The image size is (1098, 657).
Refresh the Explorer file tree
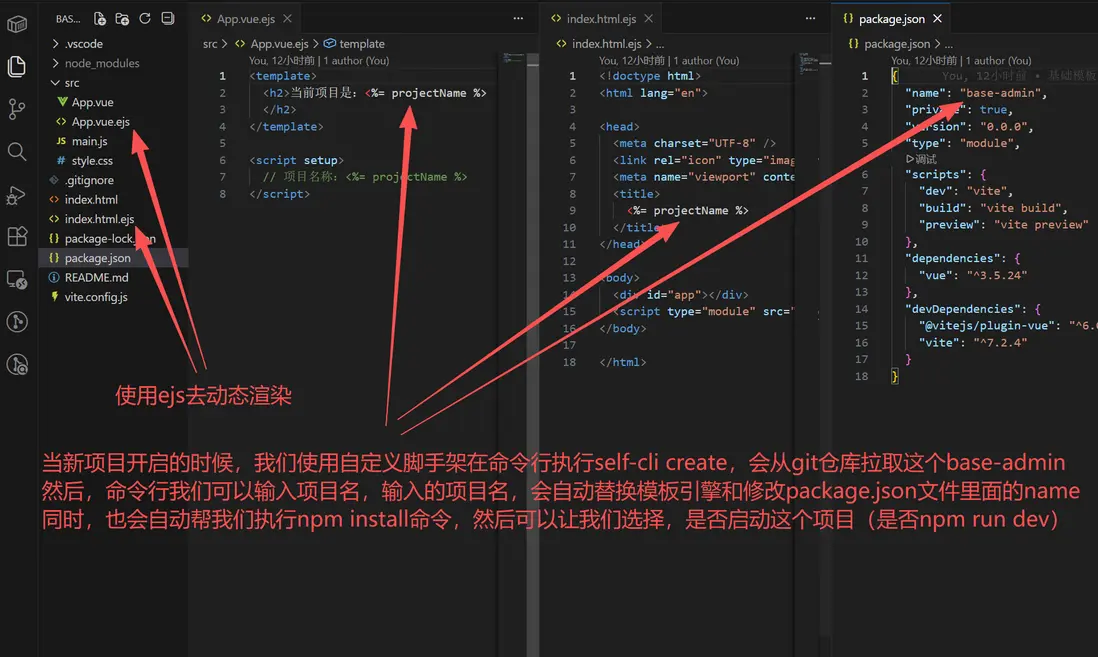145,19
